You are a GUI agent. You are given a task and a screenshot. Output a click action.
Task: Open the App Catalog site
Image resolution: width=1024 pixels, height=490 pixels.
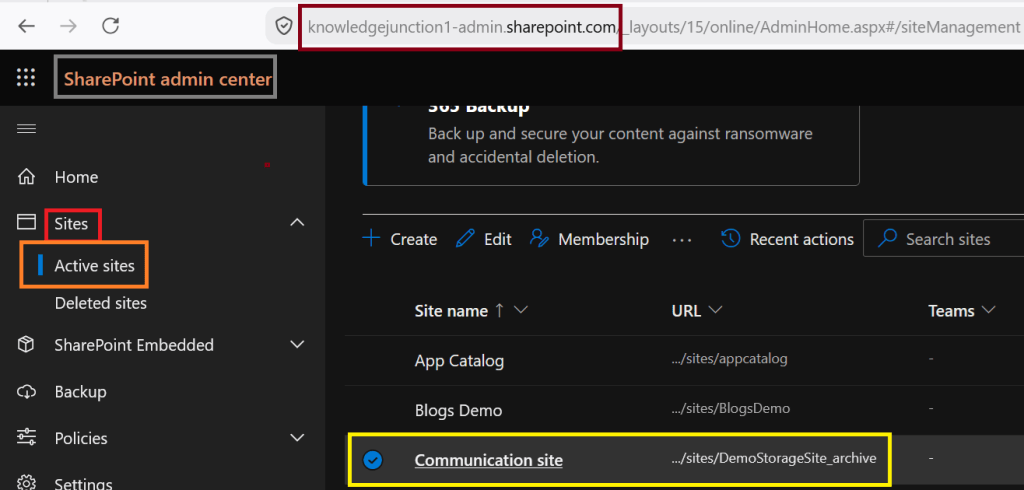(459, 361)
